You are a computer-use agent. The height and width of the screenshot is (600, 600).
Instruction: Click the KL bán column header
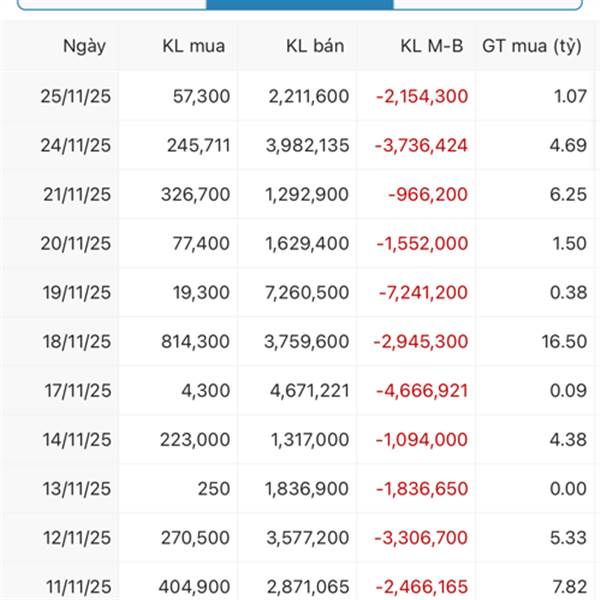[x=314, y=46]
